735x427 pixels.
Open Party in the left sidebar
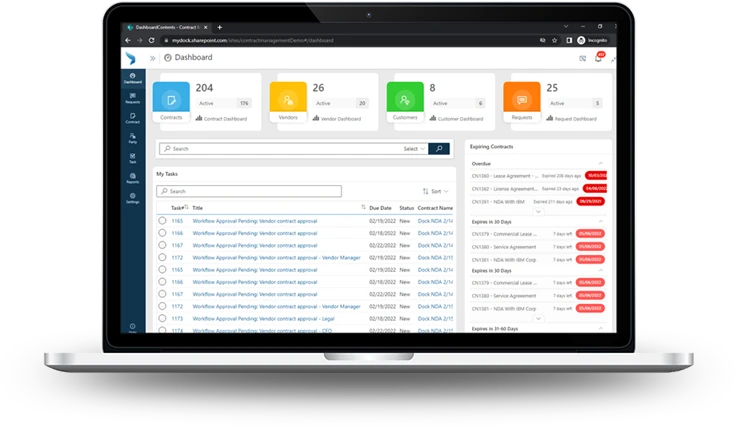[x=133, y=138]
